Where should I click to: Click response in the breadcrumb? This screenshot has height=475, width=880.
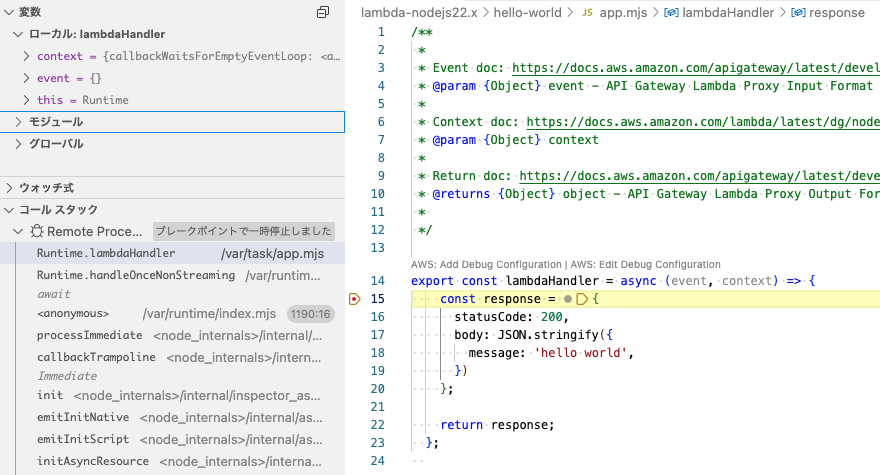tap(837, 12)
